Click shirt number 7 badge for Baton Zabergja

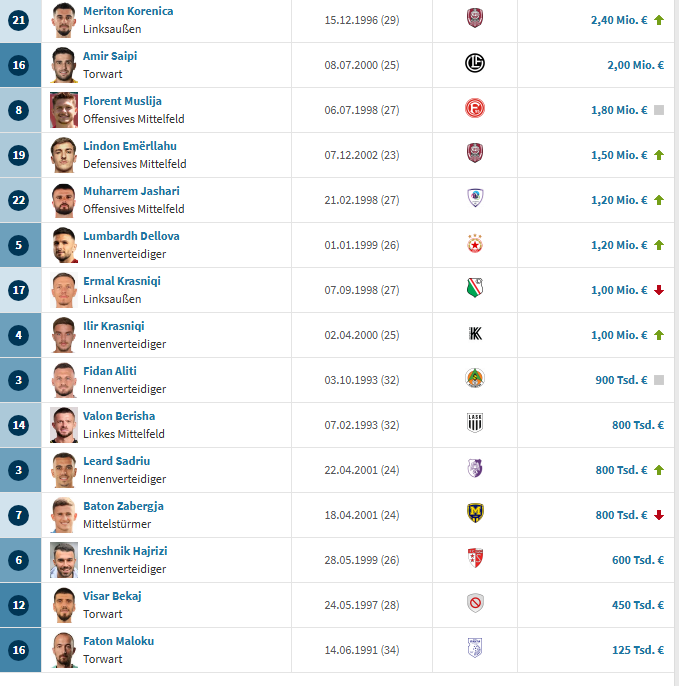tap(19, 515)
